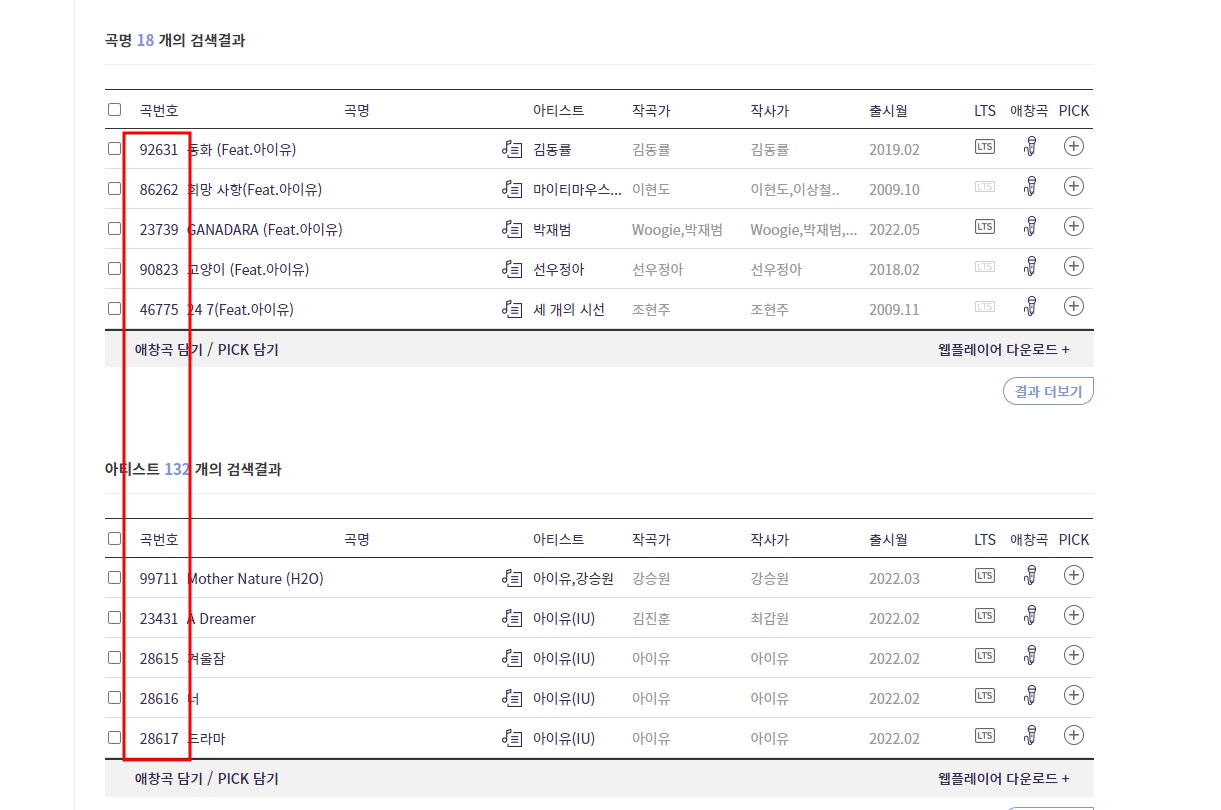The height and width of the screenshot is (810, 1221).
Task: Click LTS icon for GANADARA row
Action: pyautogui.click(x=985, y=227)
